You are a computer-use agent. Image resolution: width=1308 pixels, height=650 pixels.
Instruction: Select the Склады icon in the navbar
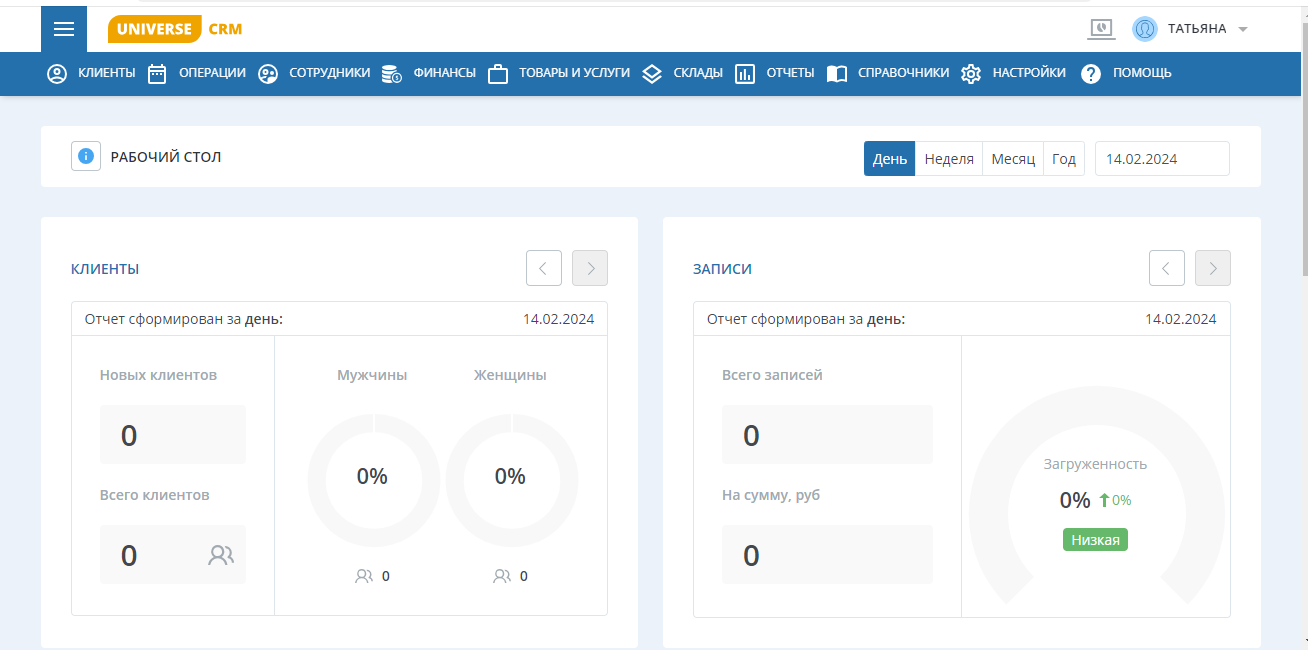[652, 73]
